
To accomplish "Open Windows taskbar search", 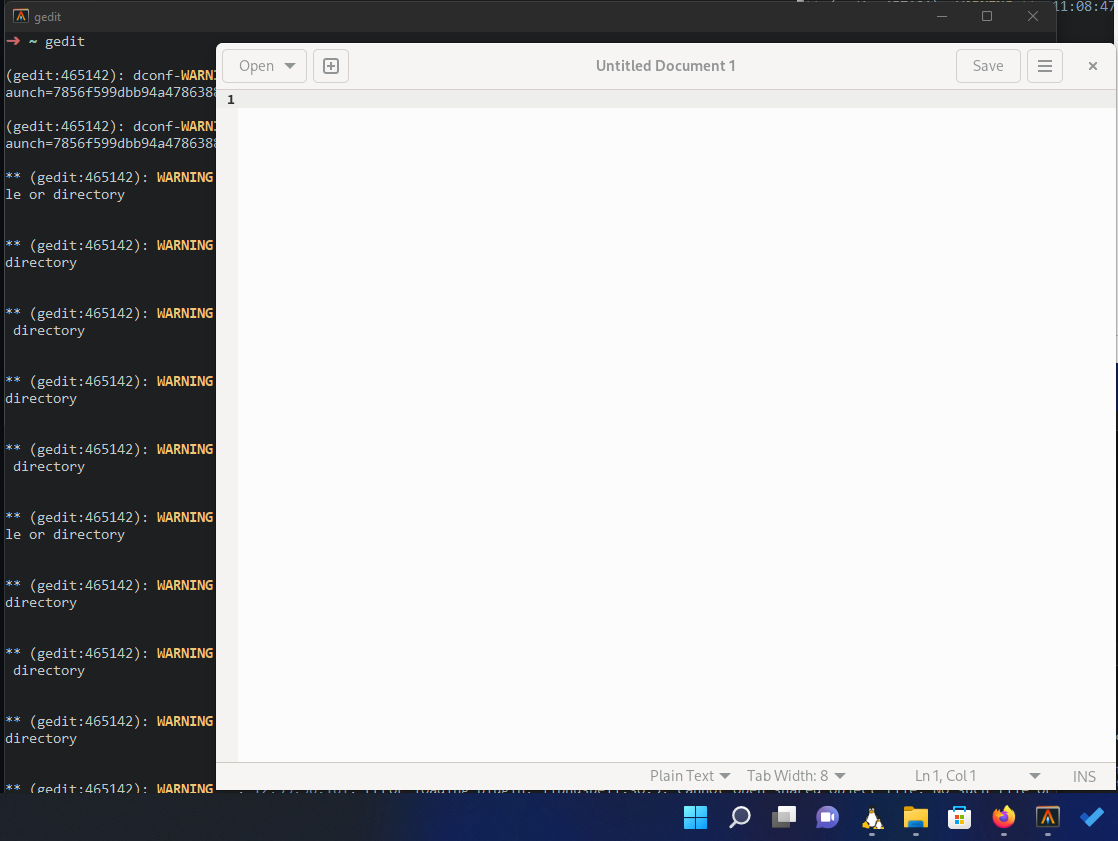I will click(739, 817).
